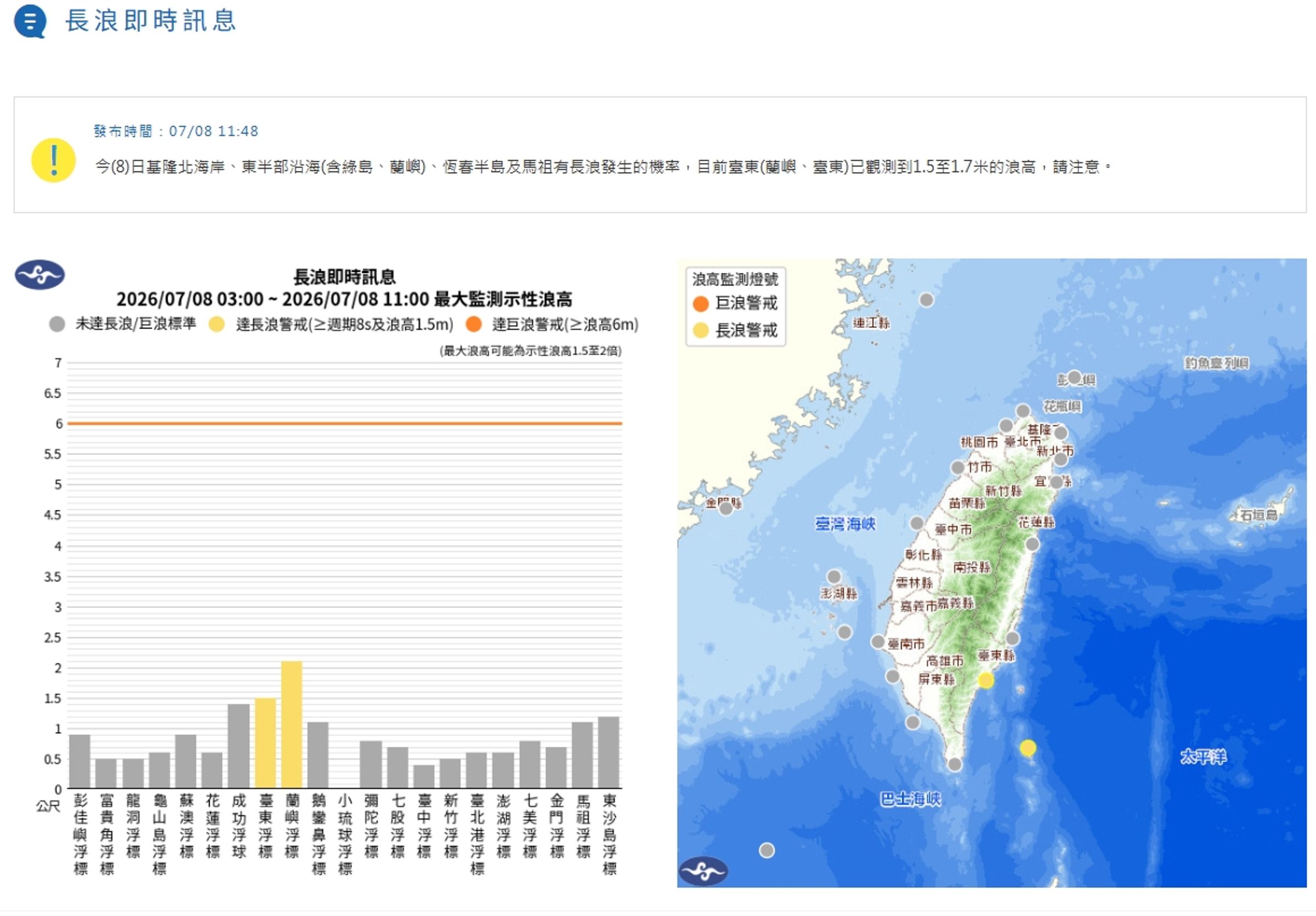The width and height of the screenshot is (1316, 916).
Task: Click the orange 6-meter threshold line
Action: 344,423
